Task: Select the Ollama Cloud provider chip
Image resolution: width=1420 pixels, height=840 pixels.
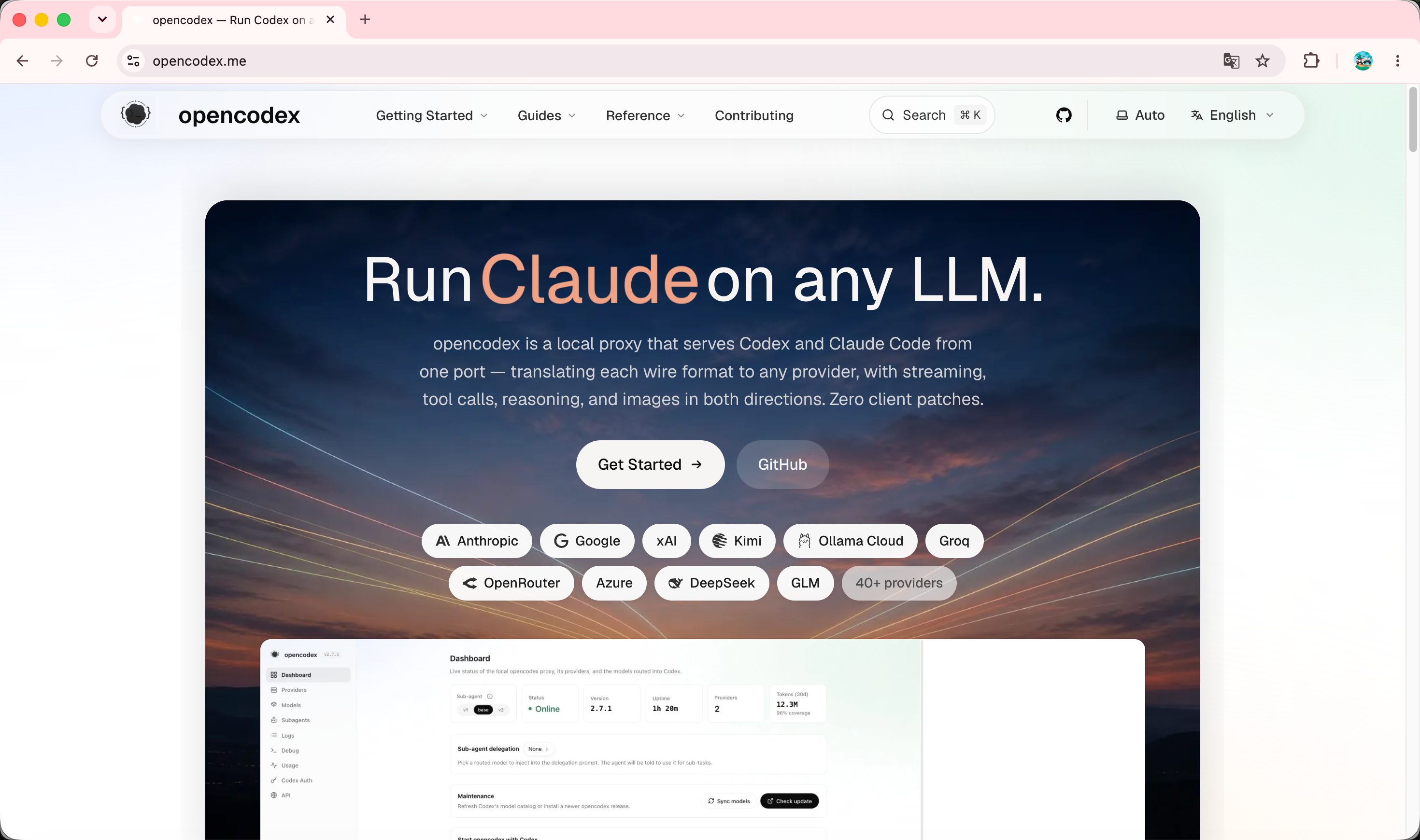Action: 850,541
